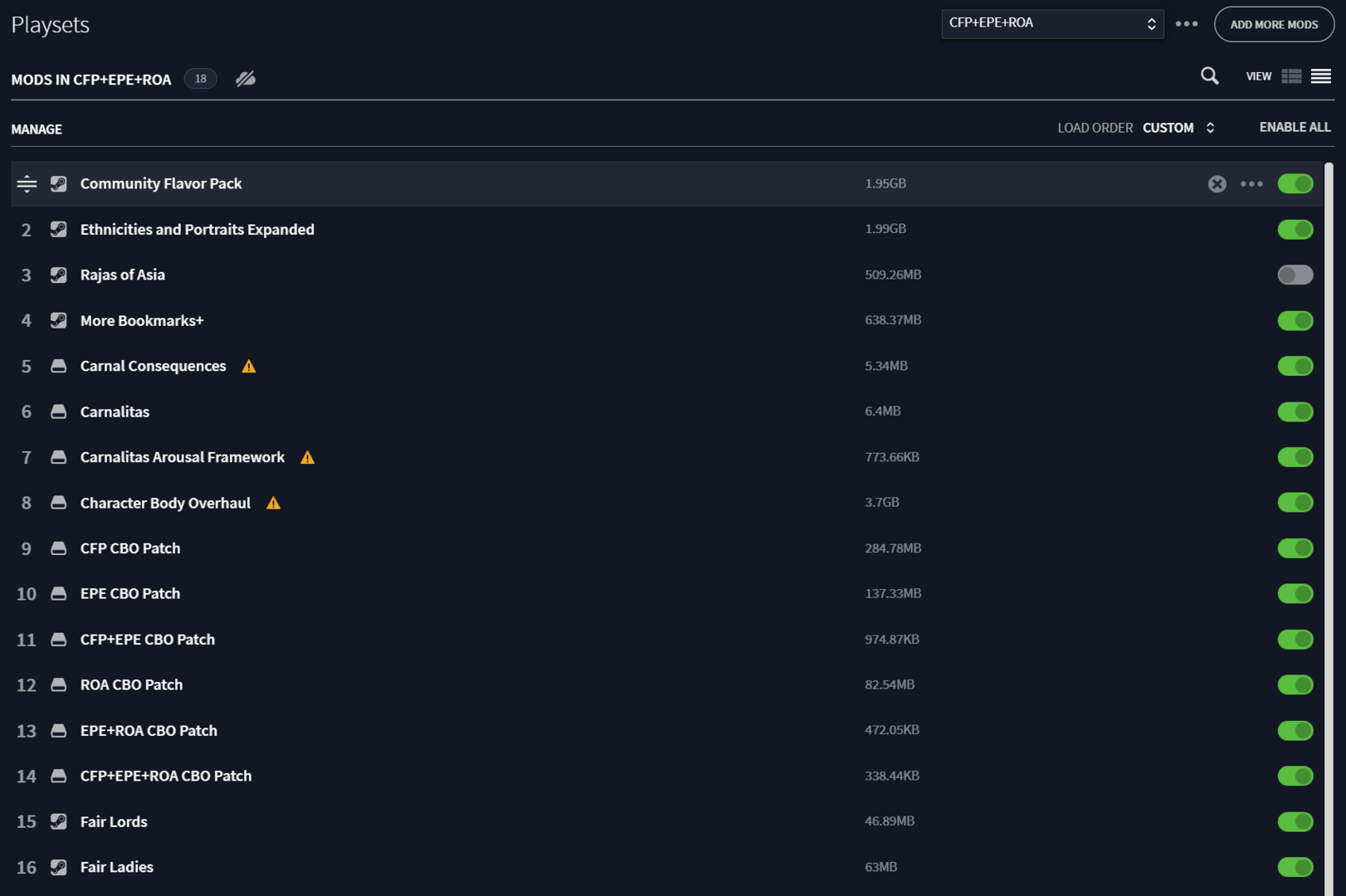The width and height of the screenshot is (1346, 896).
Task: Click Steam icon next to Rajas of Asia
Action: pos(58,275)
